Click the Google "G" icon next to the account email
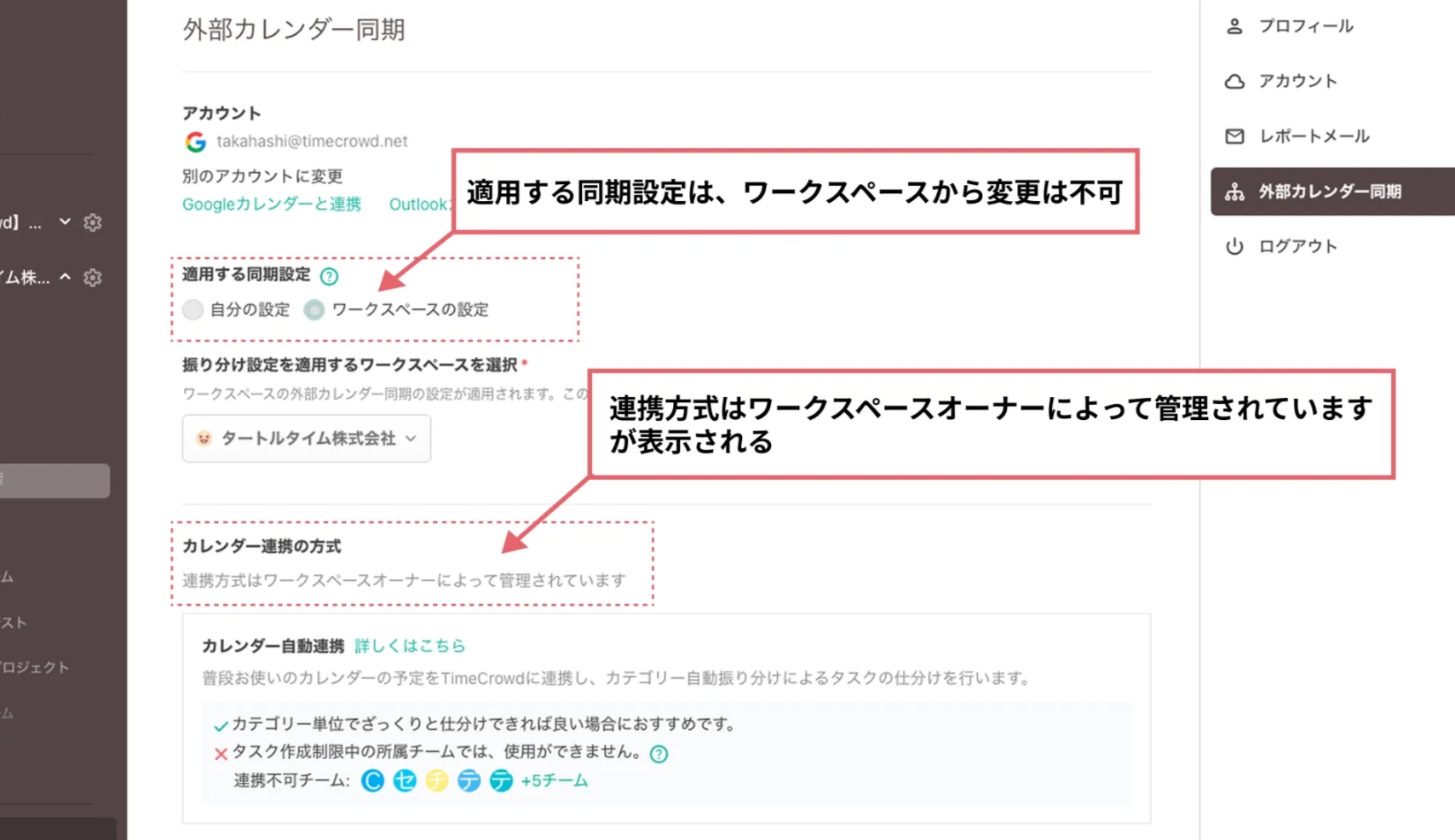The width and height of the screenshot is (1455, 840). tap(193, 141)
